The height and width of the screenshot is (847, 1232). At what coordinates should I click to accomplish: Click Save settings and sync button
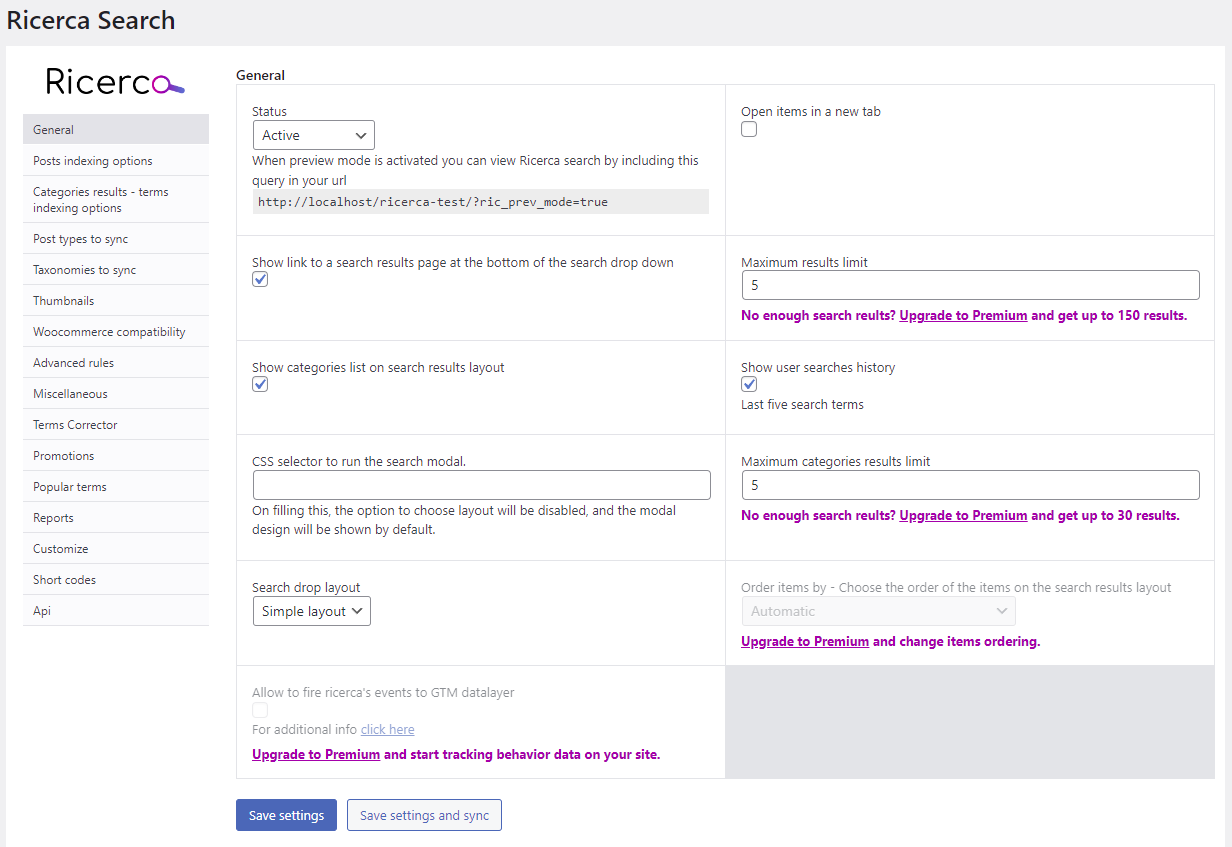424,816
